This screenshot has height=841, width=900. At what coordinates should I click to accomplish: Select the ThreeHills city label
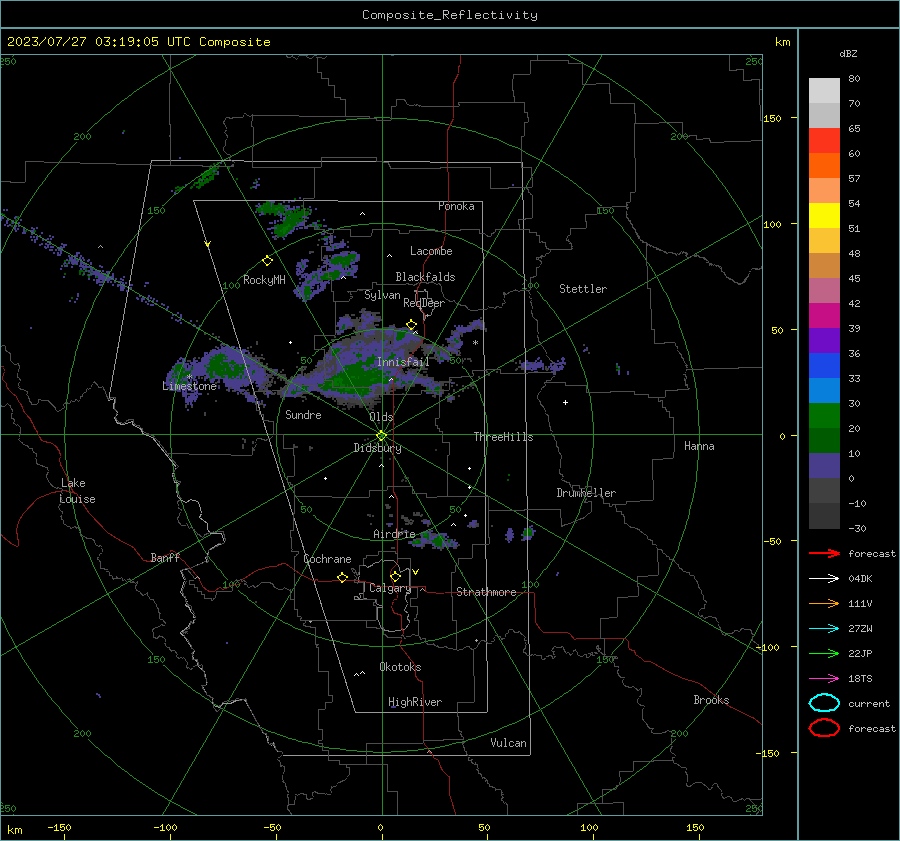503,437
